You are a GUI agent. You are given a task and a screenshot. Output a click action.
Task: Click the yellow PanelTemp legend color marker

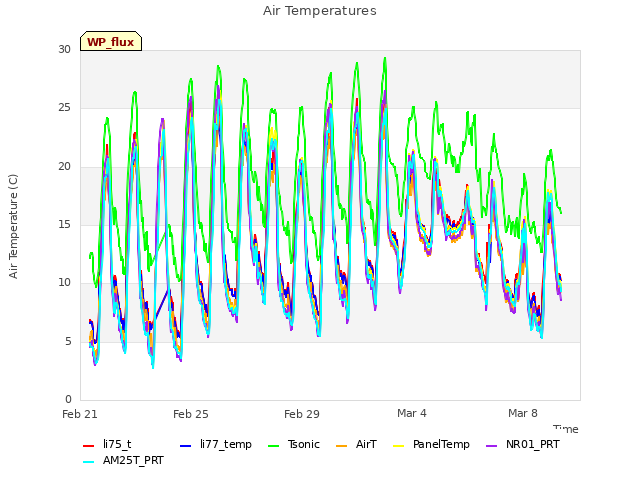tap(399, 446)
